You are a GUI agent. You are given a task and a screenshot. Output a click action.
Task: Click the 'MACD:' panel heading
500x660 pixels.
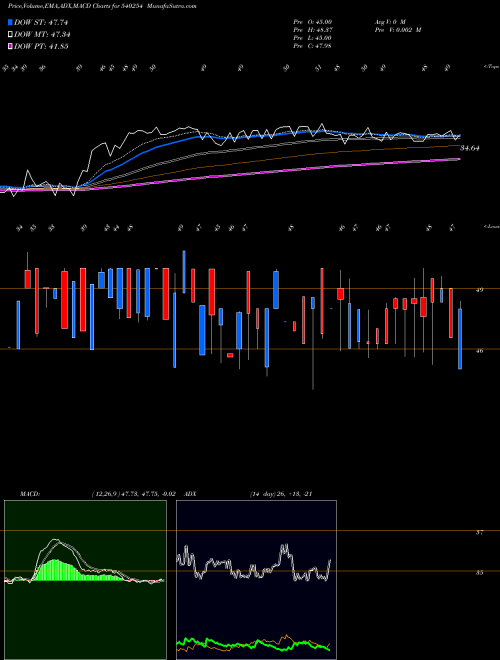click(x=30, y=494)
